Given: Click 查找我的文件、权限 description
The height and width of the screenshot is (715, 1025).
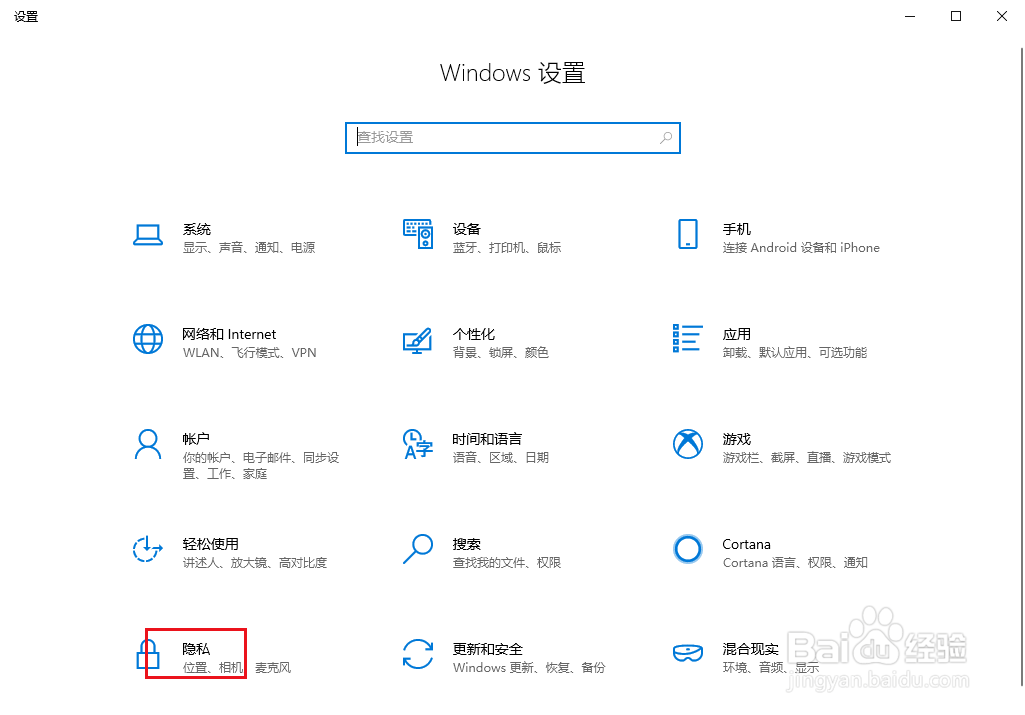Looking at the screenshot, I should (x=507, y=563).
